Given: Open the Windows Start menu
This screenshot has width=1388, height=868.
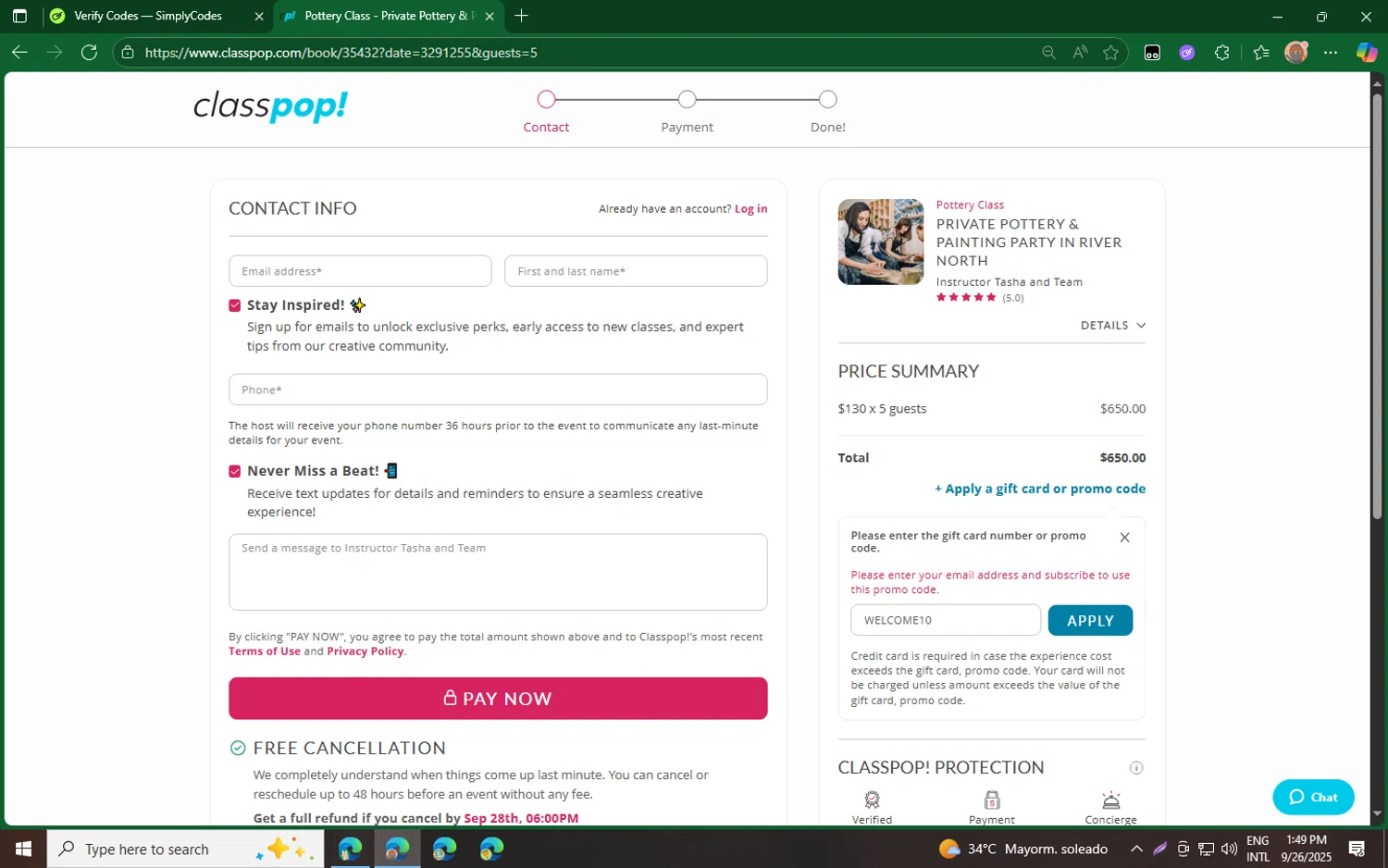Looking at the screenshot, I should [x=23, y=849].
